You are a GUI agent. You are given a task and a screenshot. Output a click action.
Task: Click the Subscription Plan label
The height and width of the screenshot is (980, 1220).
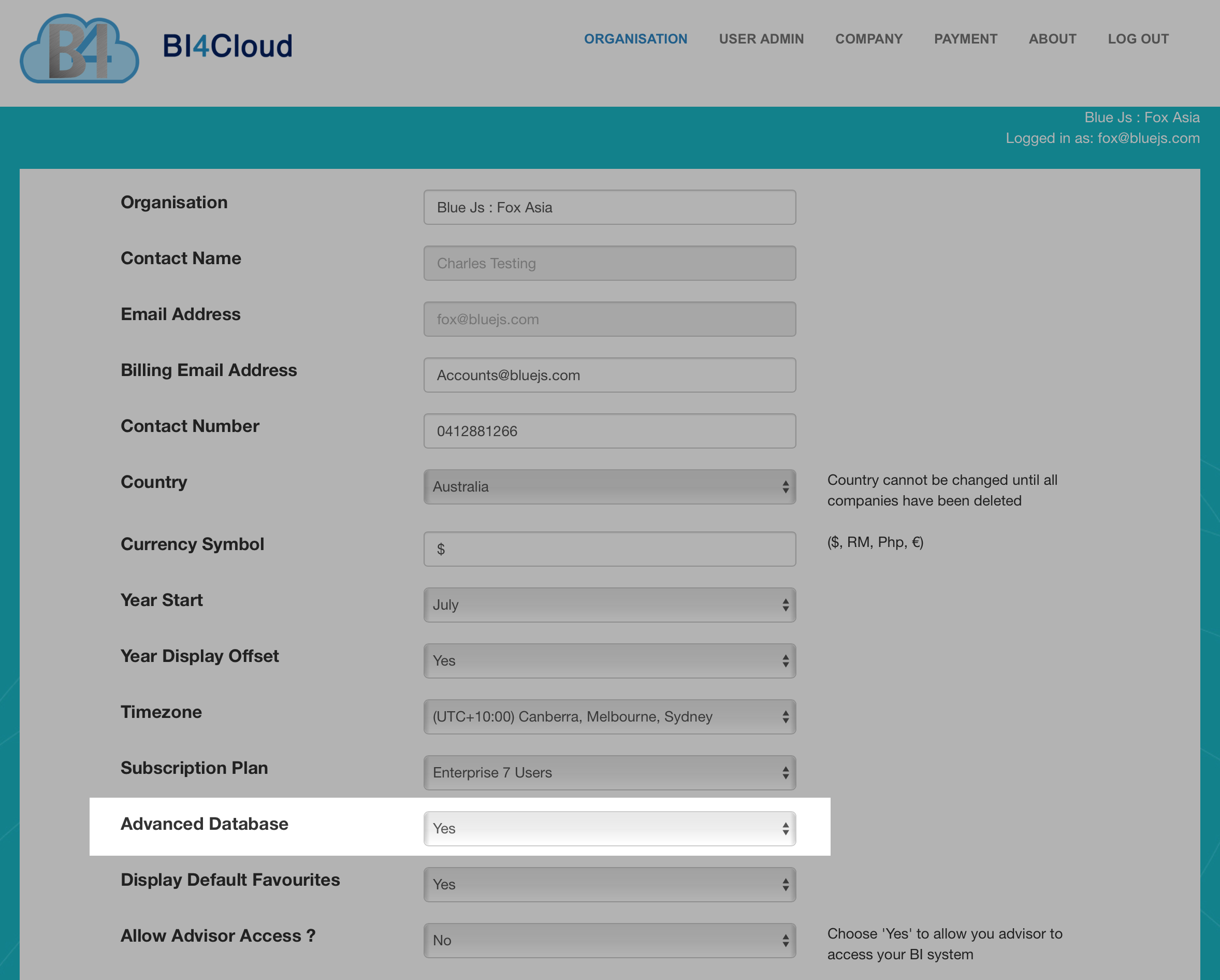coord(194,768)
